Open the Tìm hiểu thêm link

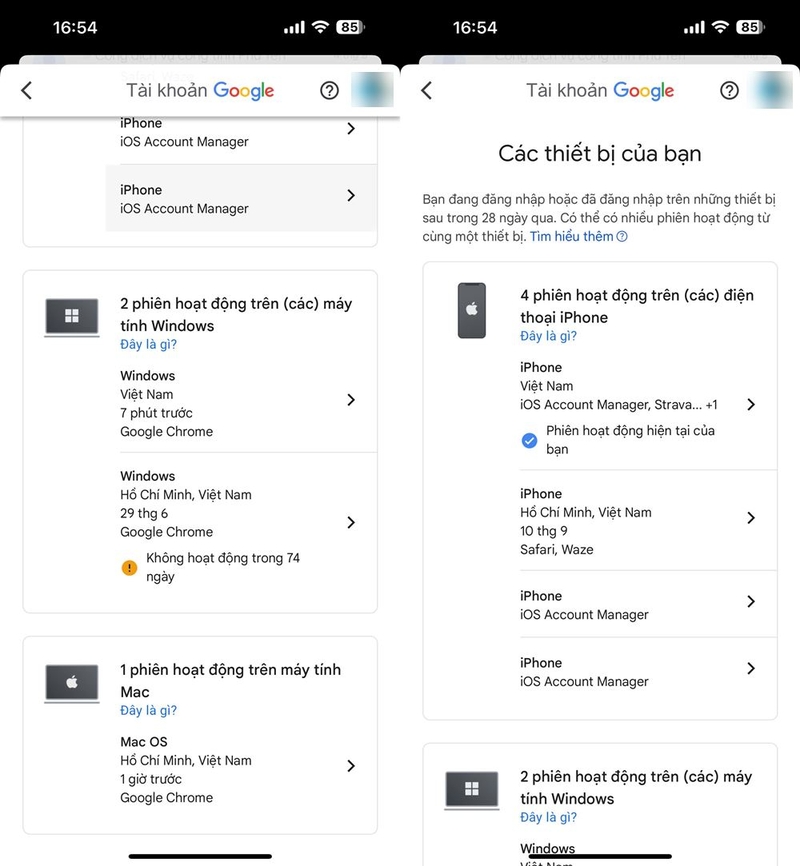coord(578,236)
